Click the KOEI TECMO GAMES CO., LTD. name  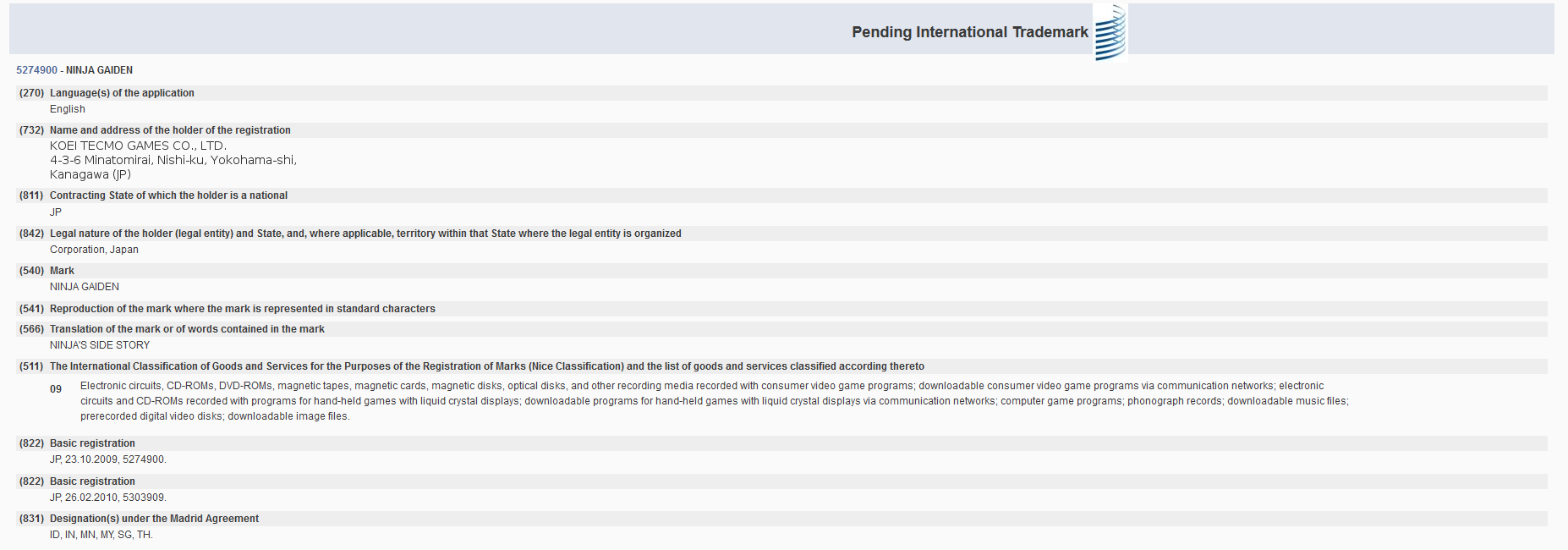point(138,146)
